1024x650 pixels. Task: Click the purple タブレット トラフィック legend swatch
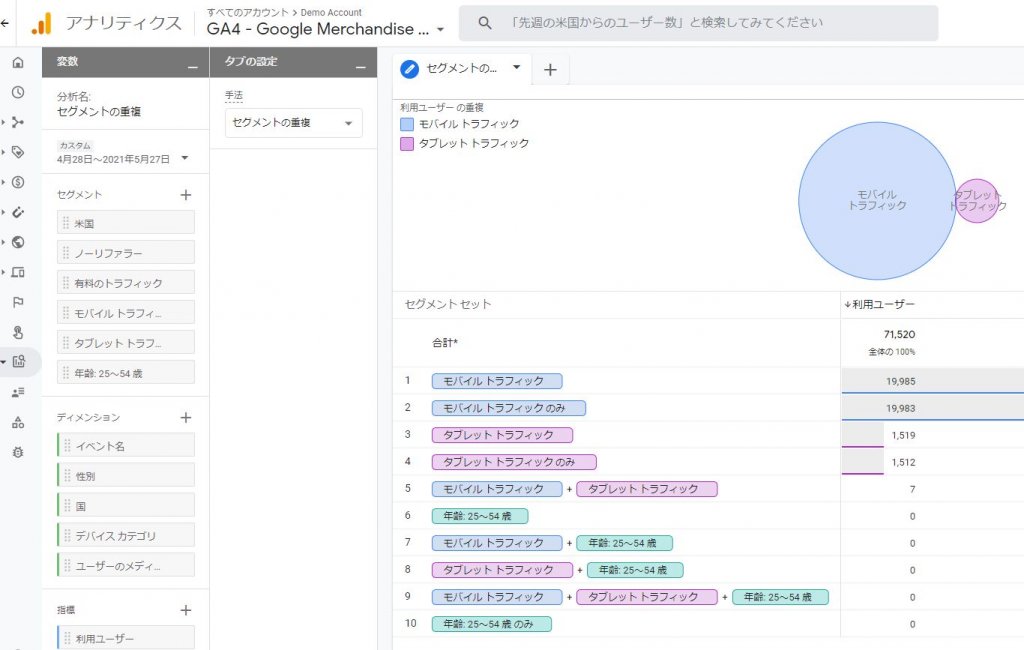407,144
